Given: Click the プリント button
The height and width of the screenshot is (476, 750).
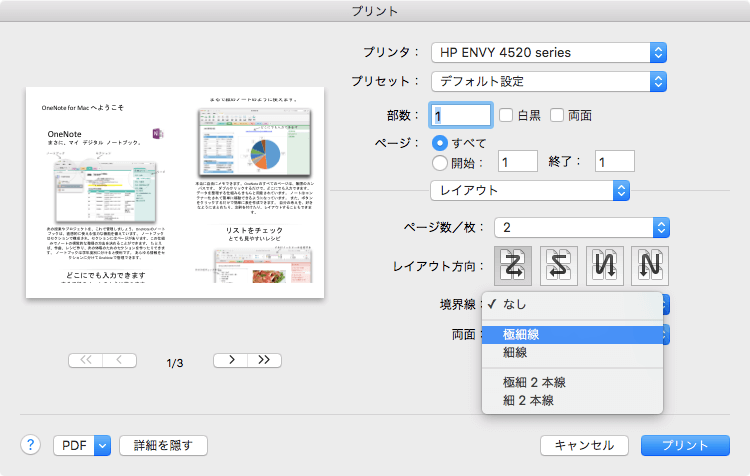Looking at the screenshot, I should [x=685, y=445].
